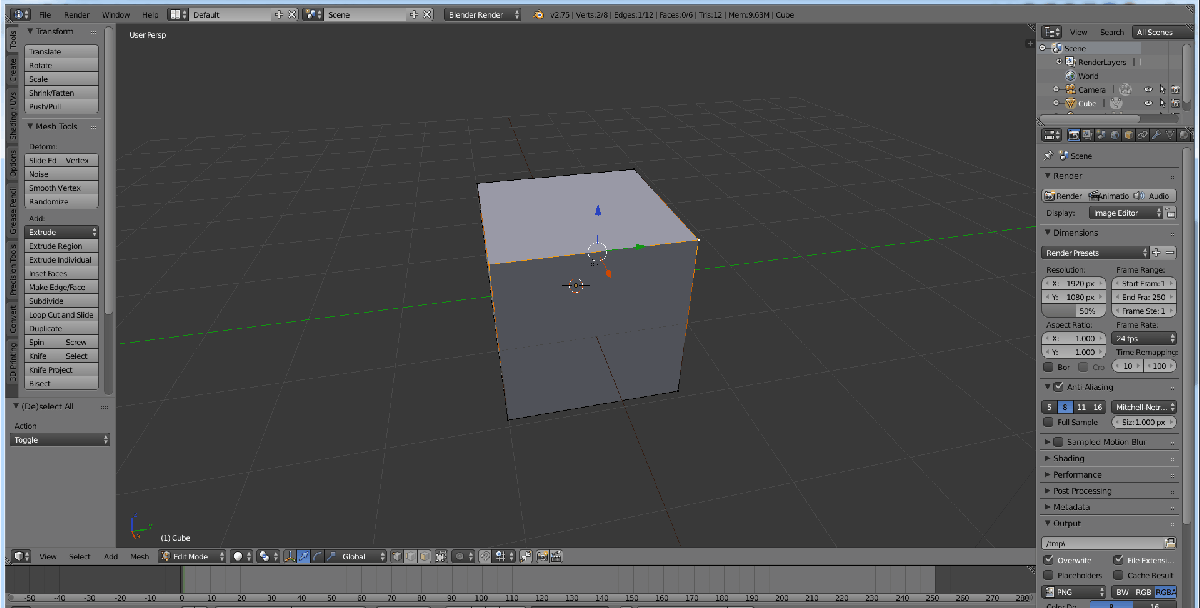Open the File menu
Viewport: 1200px width, 608px height.
pos(46,15)
